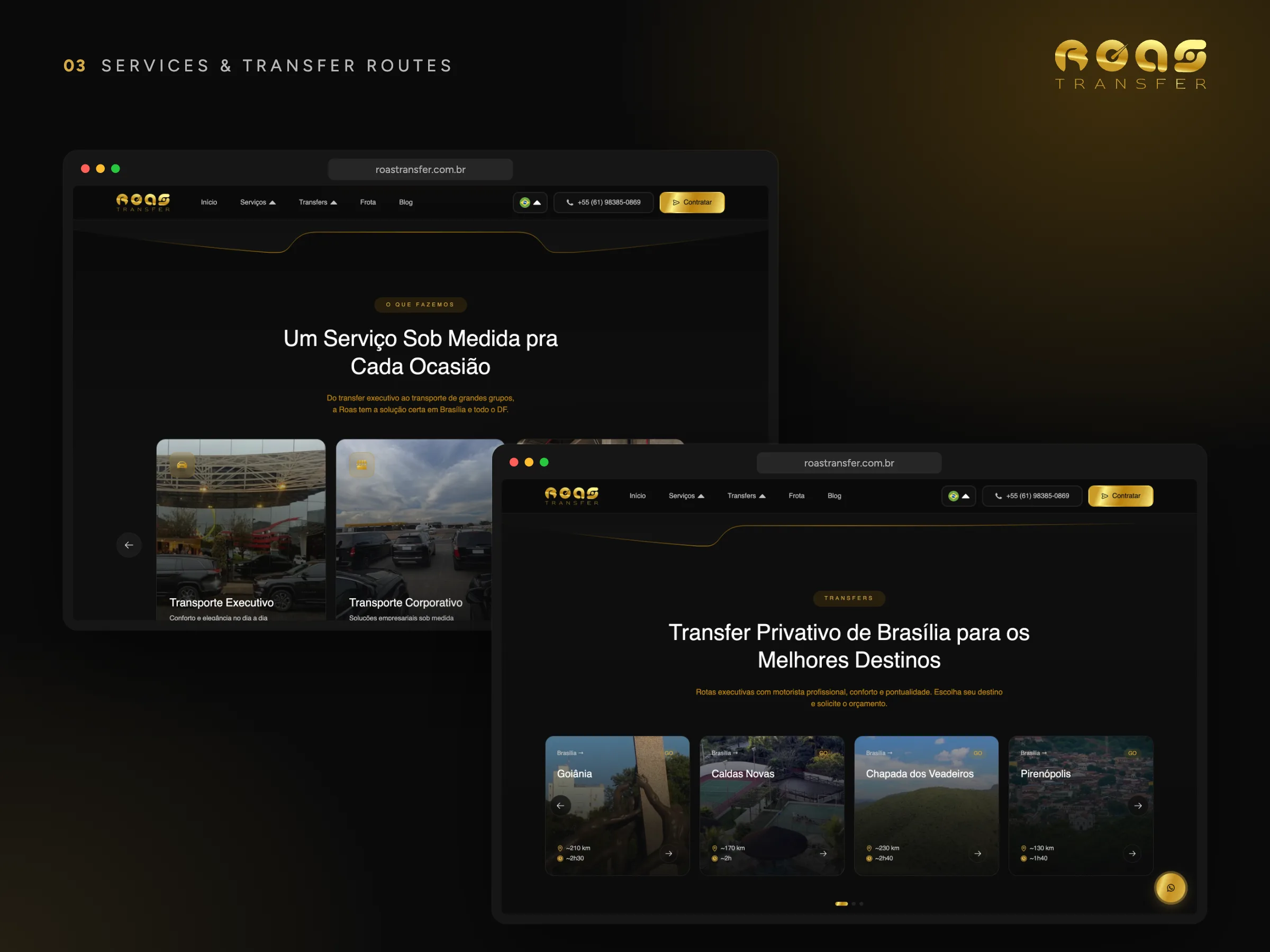Click address bar in front browser window
Viewport: 1270px width, 952px height.
(849, 463)
